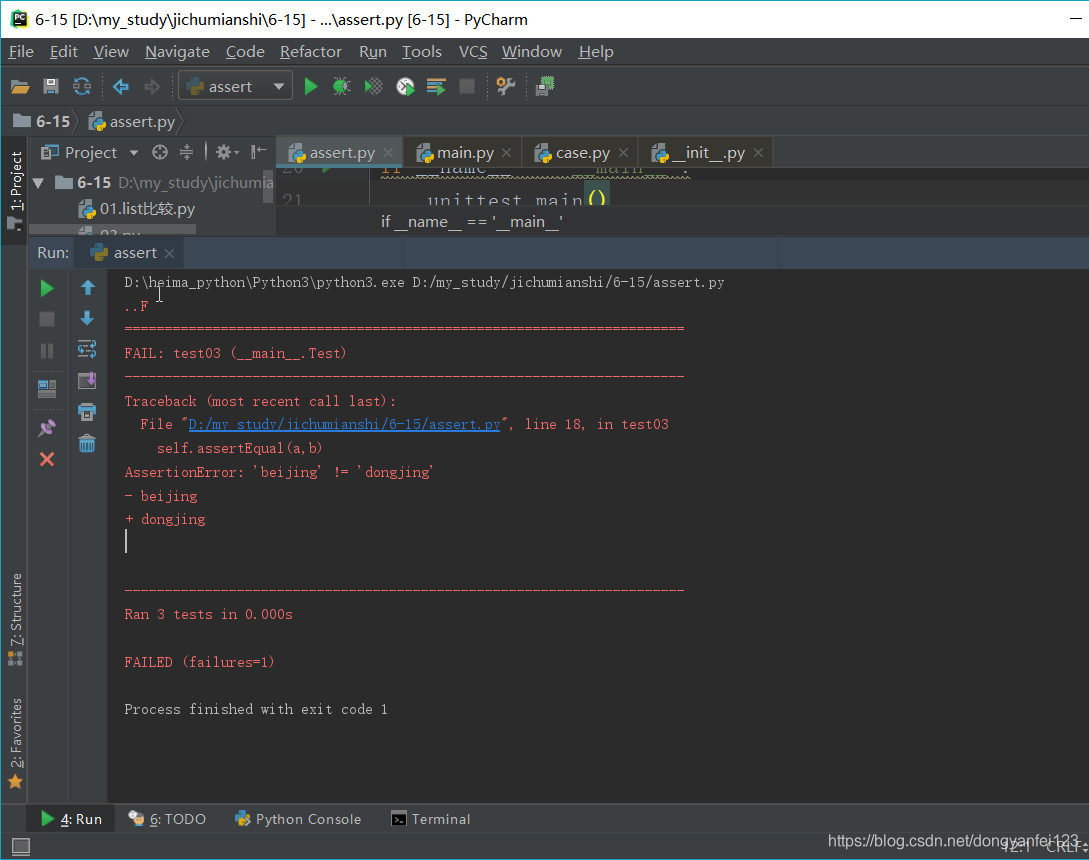Image resolution: width=1089 pixels, height=860 pixels.
Task: Start debugging with the bug icon
Action: click(x=341, y=86)
